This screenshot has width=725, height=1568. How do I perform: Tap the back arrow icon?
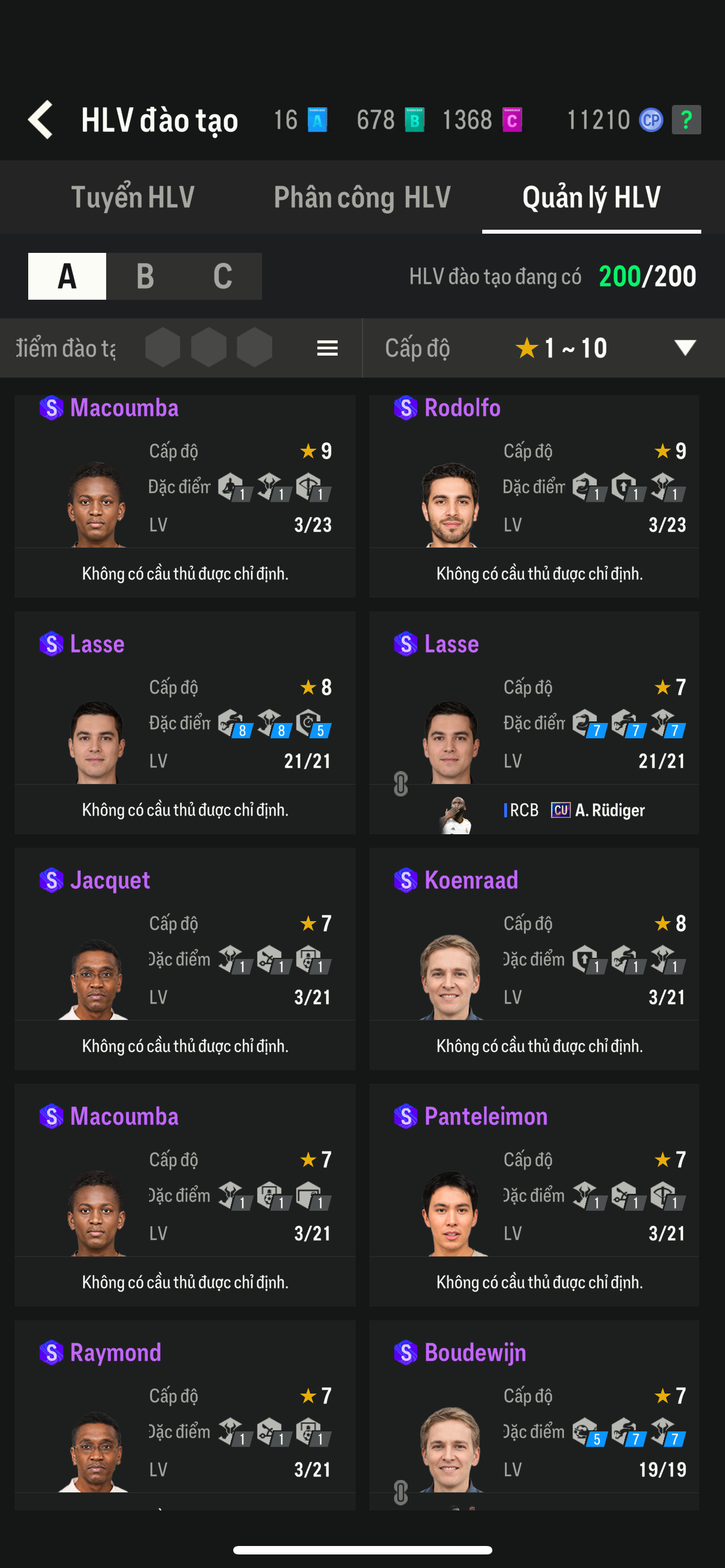pyautogui.click(x=40, y=119)
